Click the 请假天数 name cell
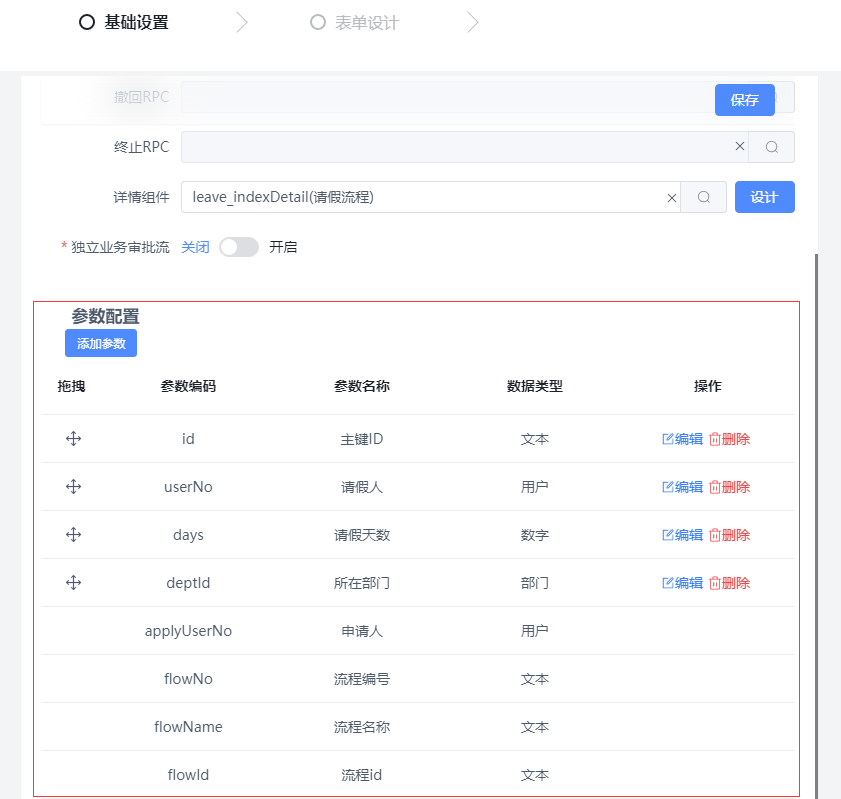841x799 pixels. tap(362, 535)
